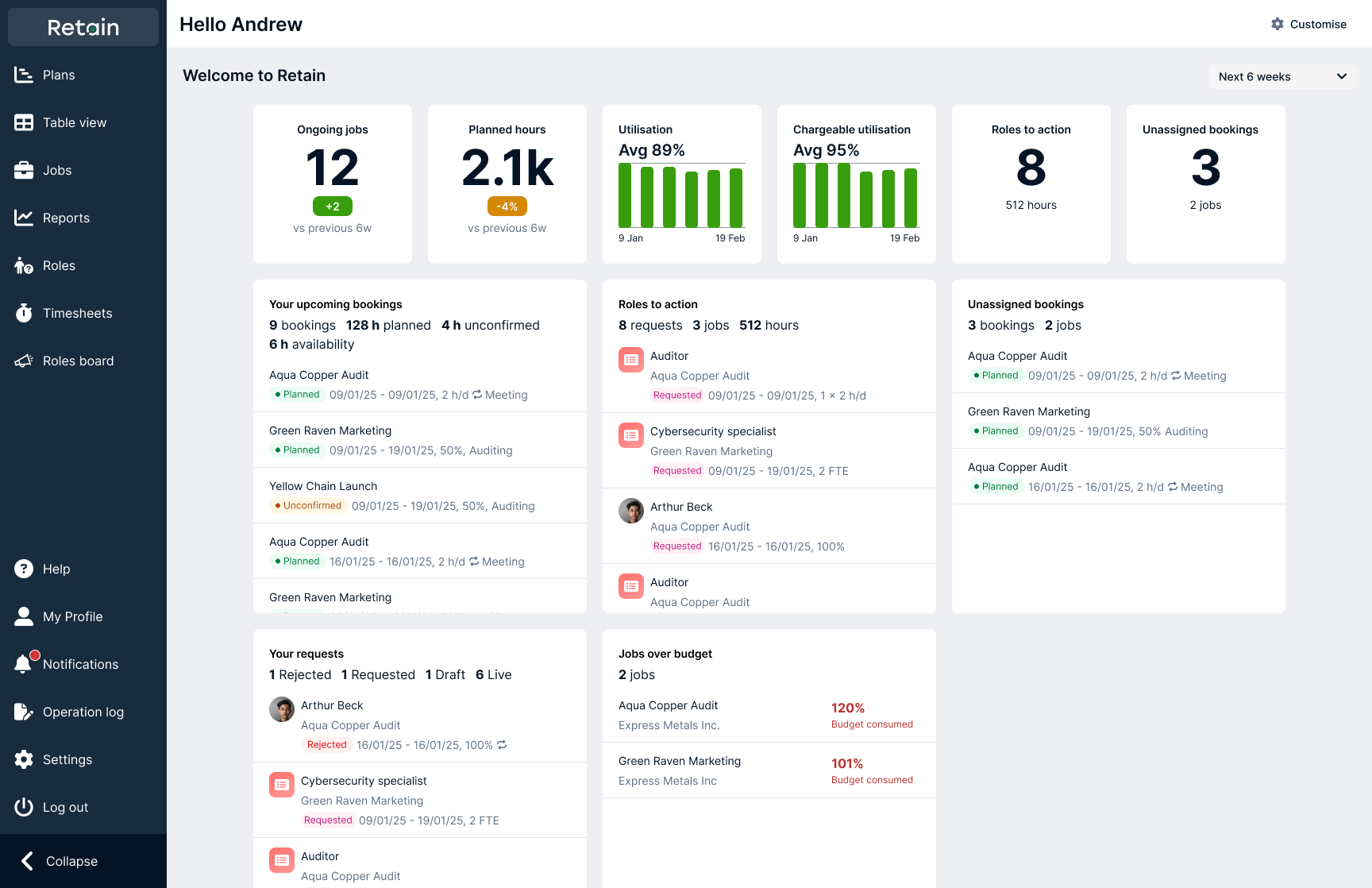Open My Profile
Screen dimensions: 1372x888
[x=72, y=616]
